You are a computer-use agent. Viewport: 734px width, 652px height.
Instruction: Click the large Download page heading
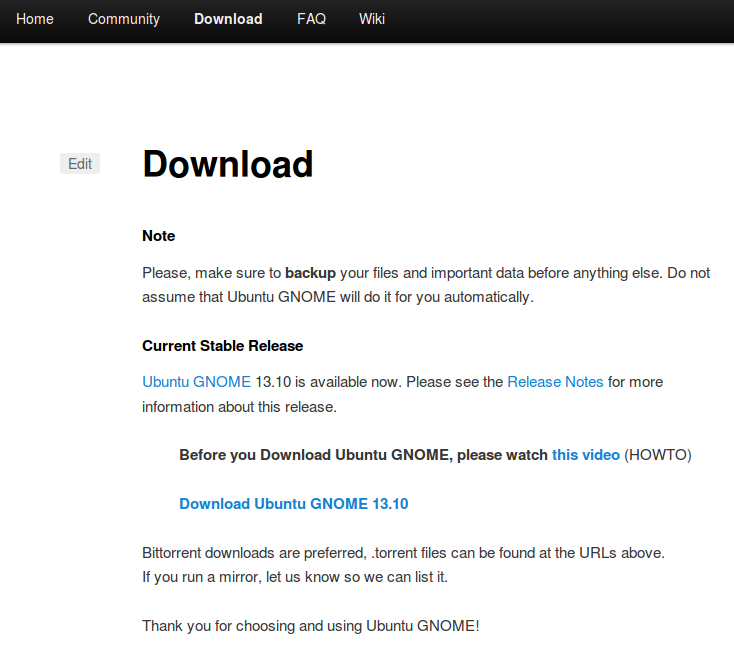[228, 164]
